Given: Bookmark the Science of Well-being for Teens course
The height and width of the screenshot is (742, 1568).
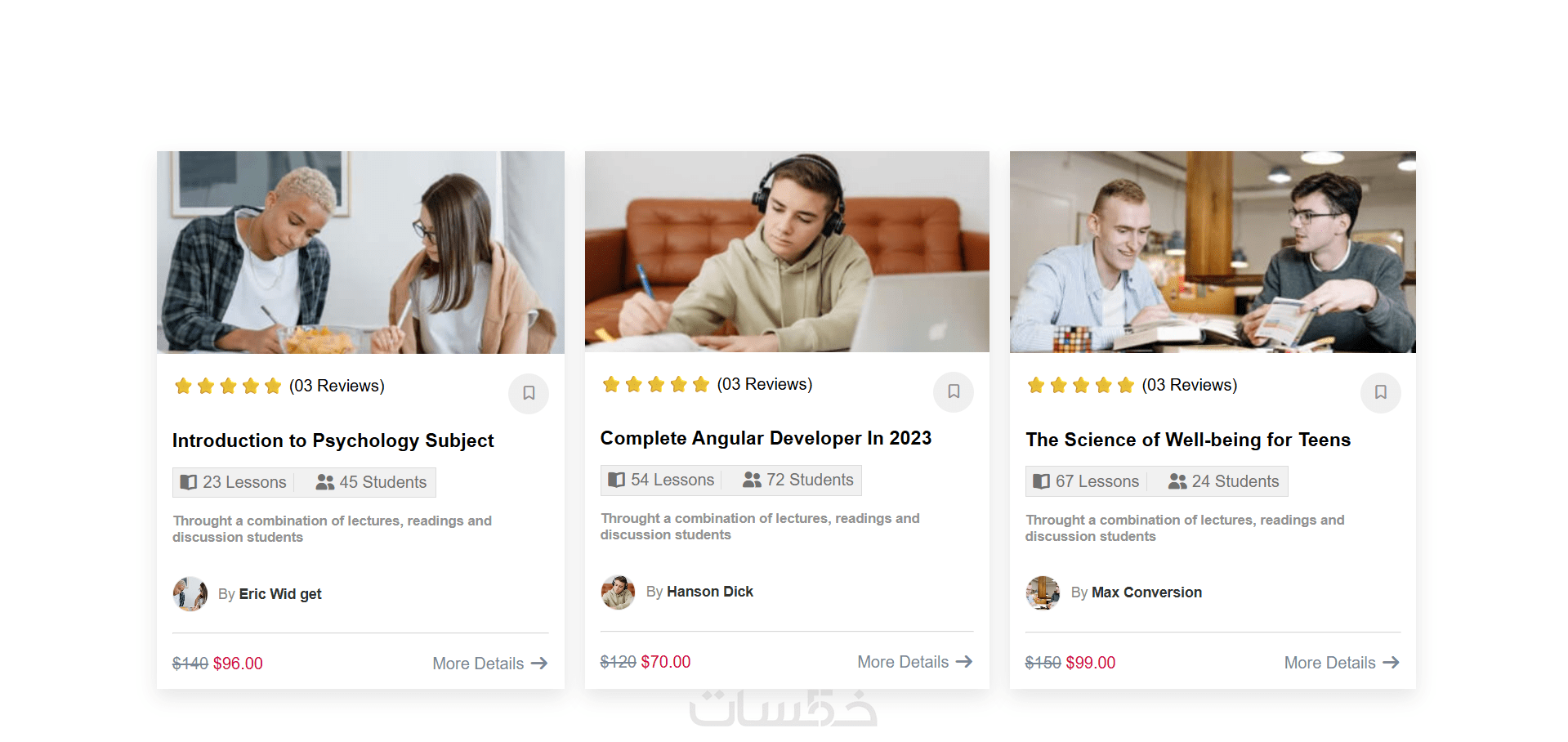Looking at the screenshot, I should pos(1381,392).
